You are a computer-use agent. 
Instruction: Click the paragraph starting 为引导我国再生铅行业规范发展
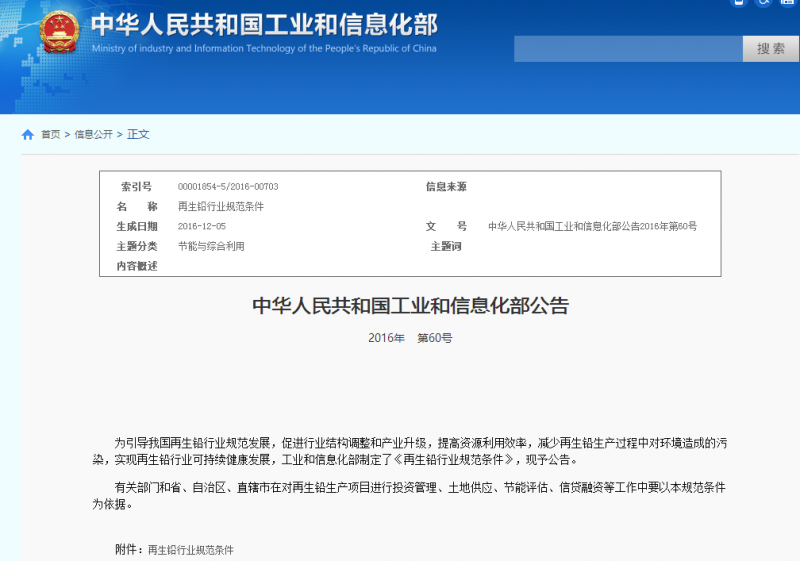coord(410,451)
